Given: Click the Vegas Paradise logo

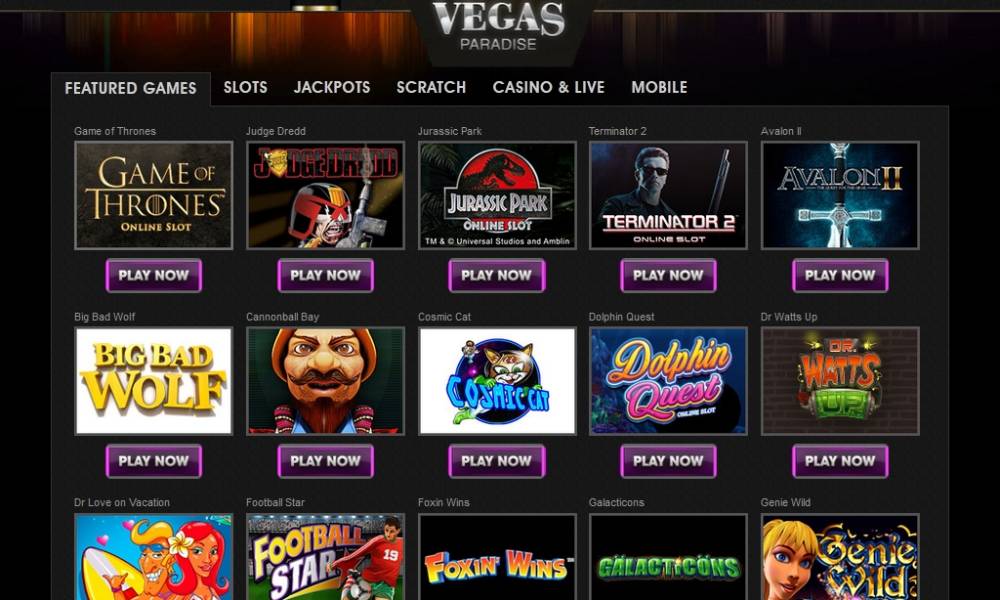Looking at the screenshot, I should pyautogui.click(x=499, y=27).
